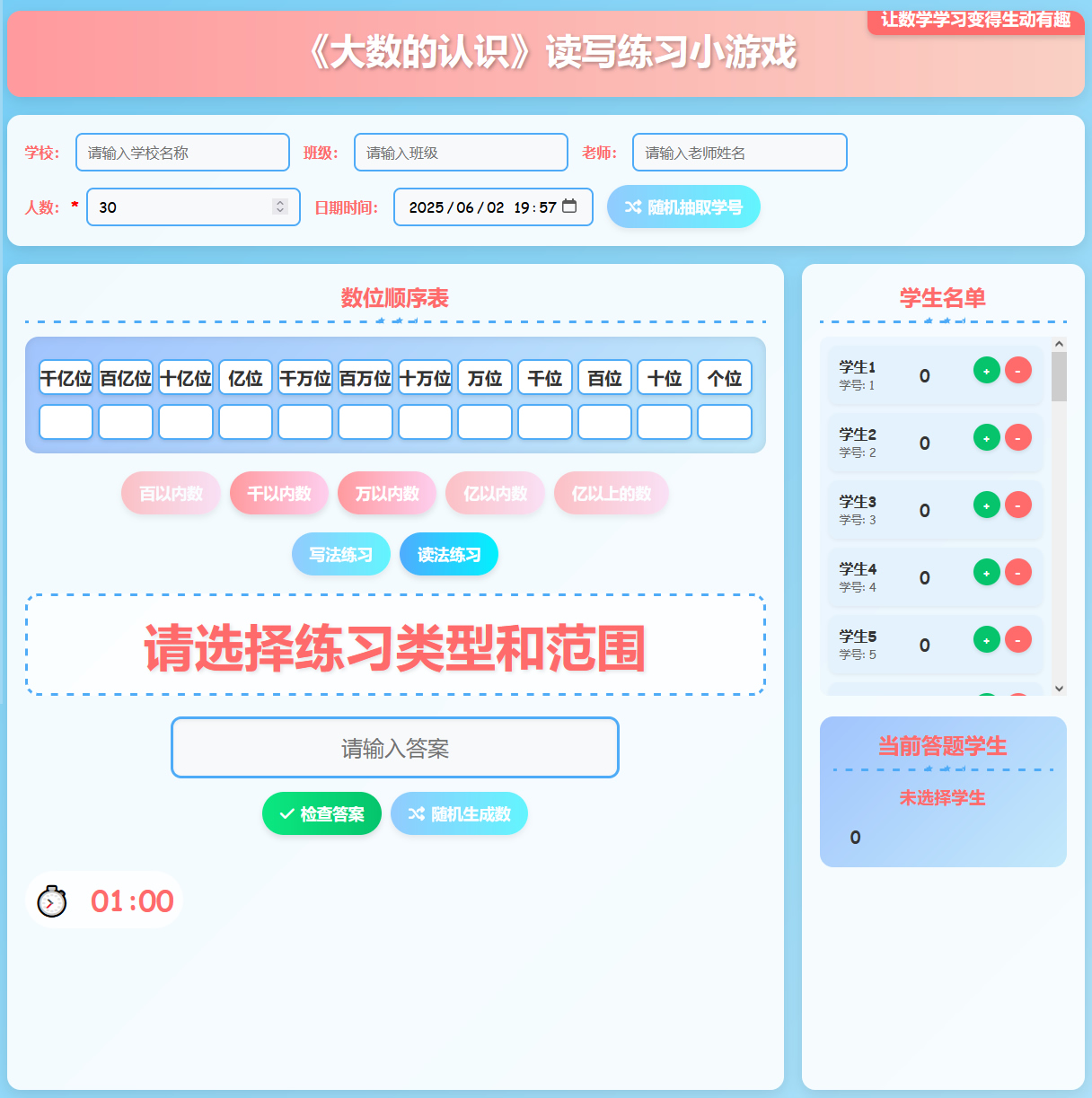This screenshot has height=1098, width=1092.
Task: Add a point to 学生2
Action: click(986, 437)
